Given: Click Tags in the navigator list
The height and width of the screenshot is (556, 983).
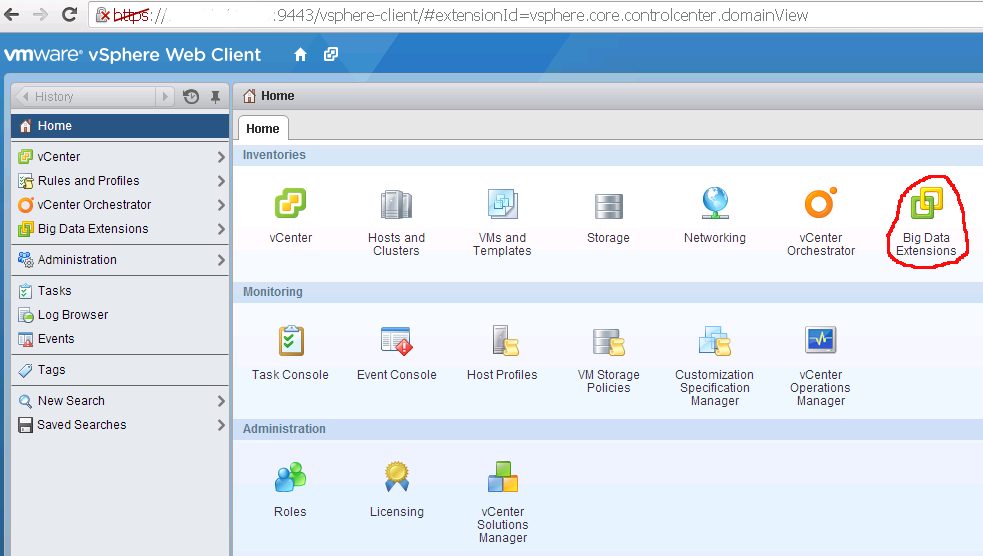Looking at the screenshot, I should click(x=52, y=370).
